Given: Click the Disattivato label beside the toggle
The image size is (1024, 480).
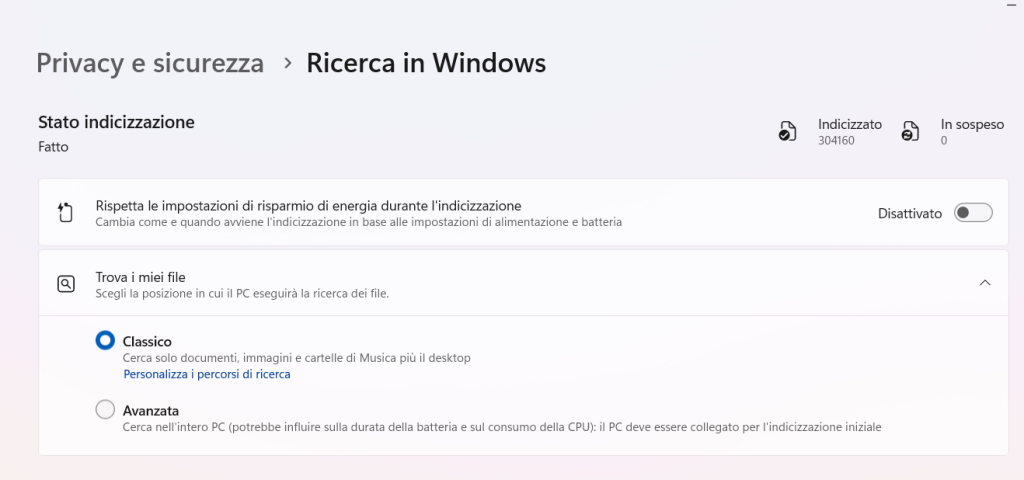Looking at the screenshot, I should tap(910, 214).
